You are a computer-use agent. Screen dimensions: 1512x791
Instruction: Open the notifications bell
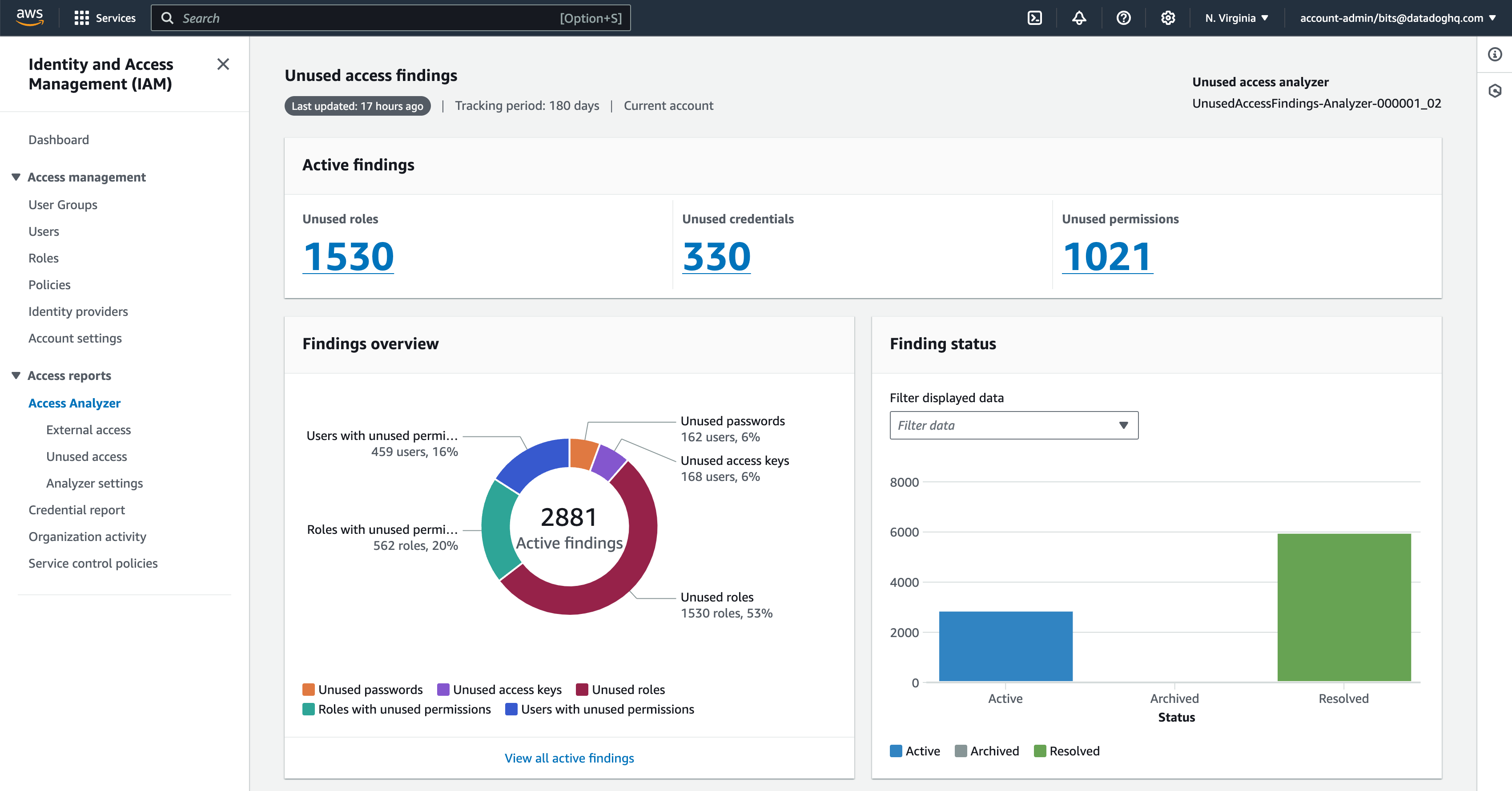click(1079, 18)
